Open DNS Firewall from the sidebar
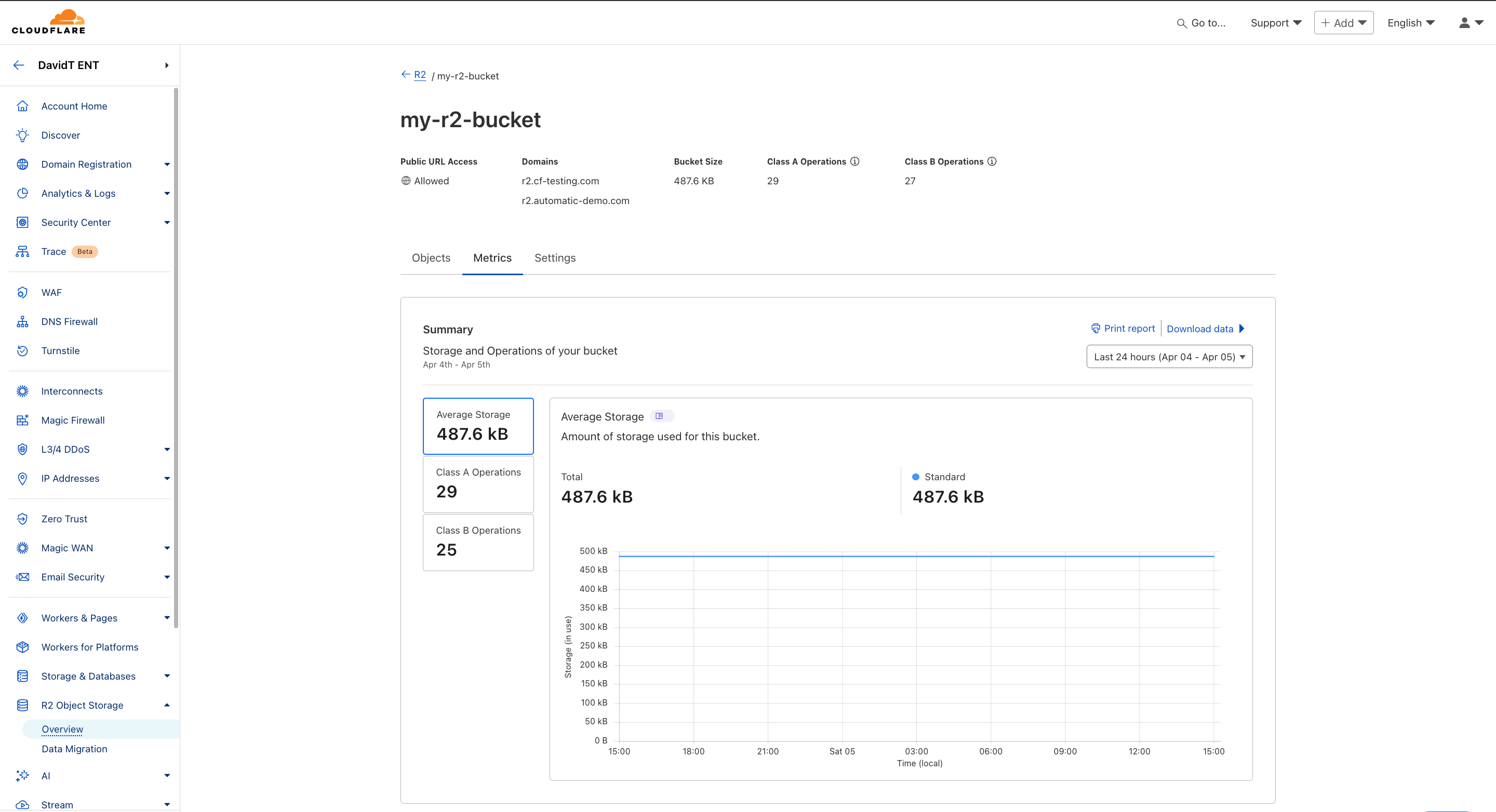 click(x=69, y=321)
